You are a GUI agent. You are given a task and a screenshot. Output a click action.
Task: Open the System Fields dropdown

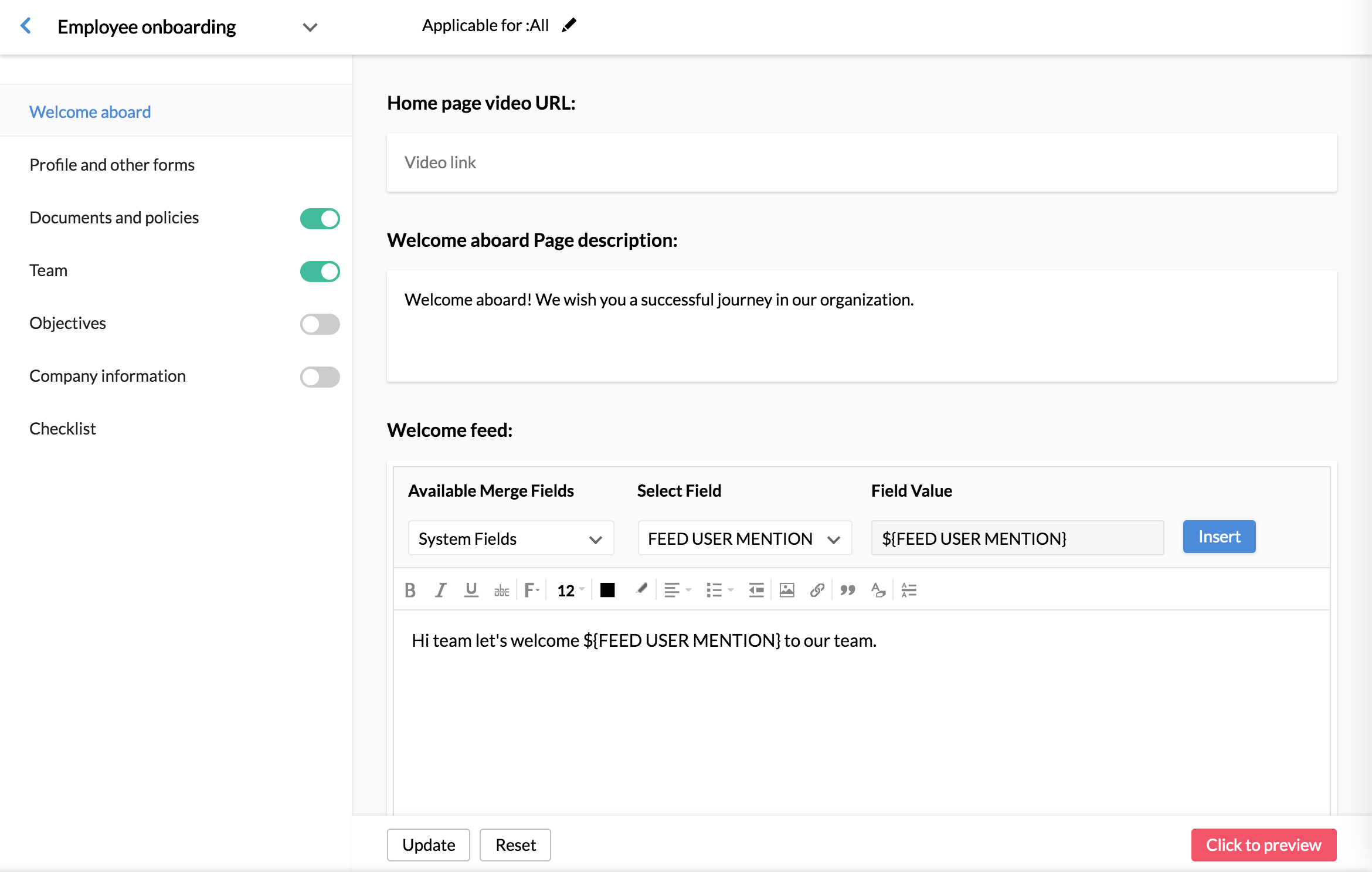511,538
